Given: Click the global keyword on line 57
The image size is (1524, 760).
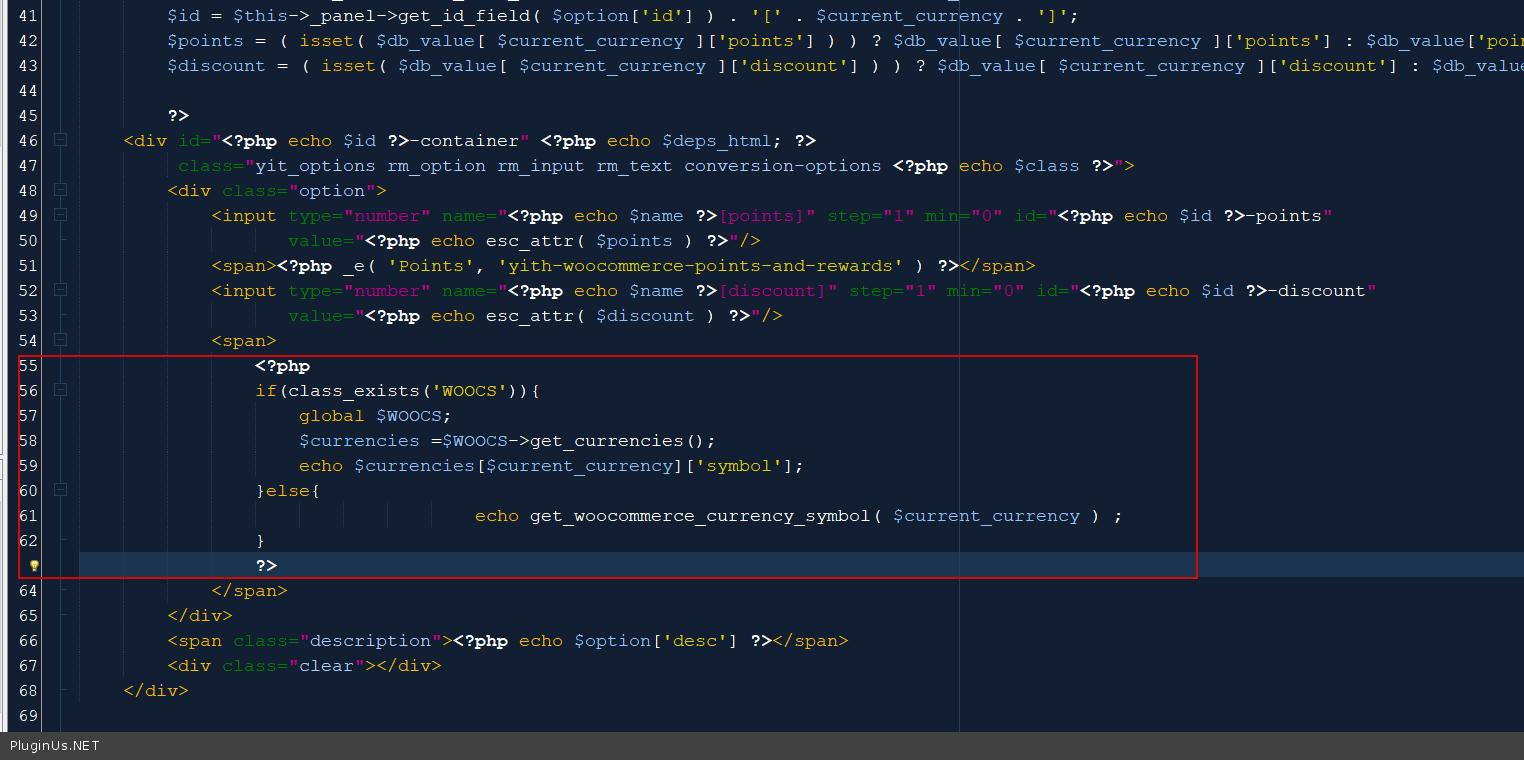Looking at the screenshot, I should tap(332, 416).
